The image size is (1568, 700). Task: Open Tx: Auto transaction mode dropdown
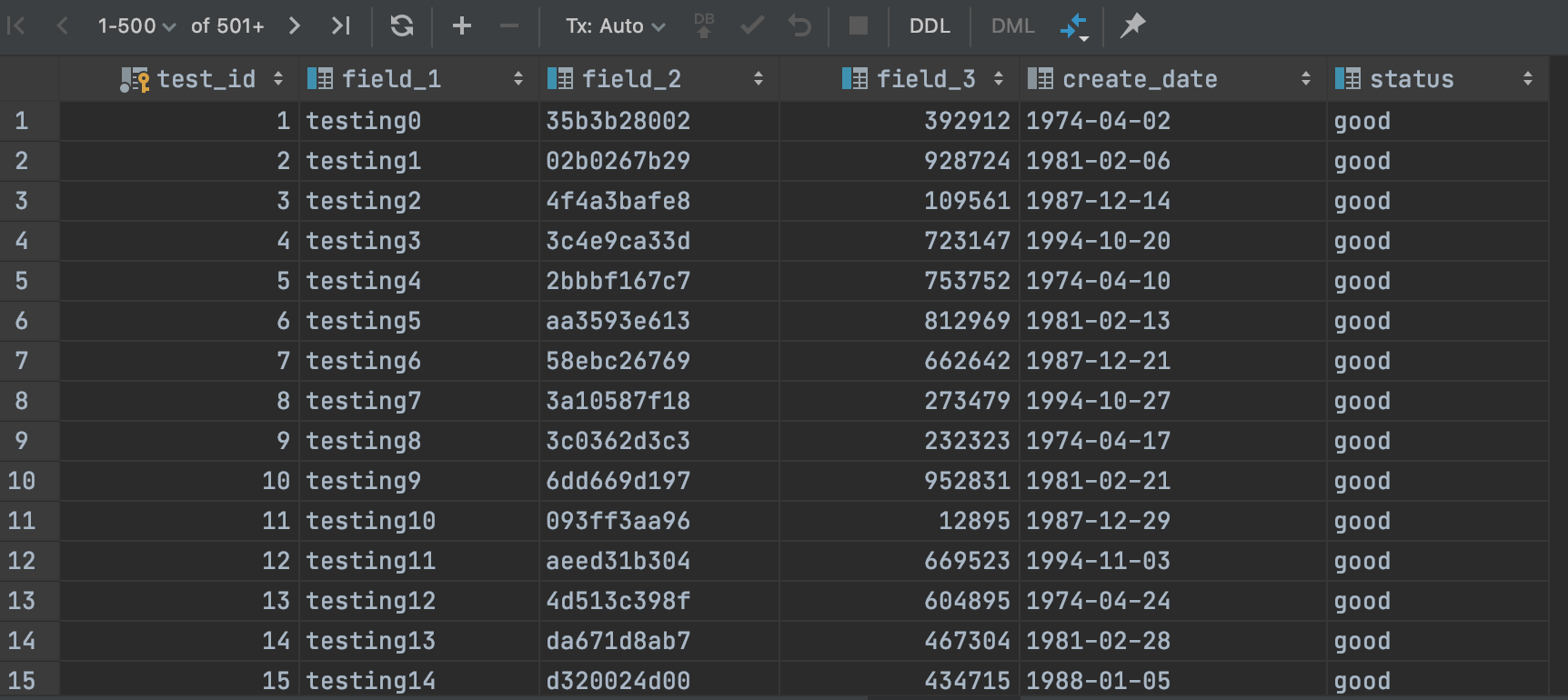(x=616, y=26)
